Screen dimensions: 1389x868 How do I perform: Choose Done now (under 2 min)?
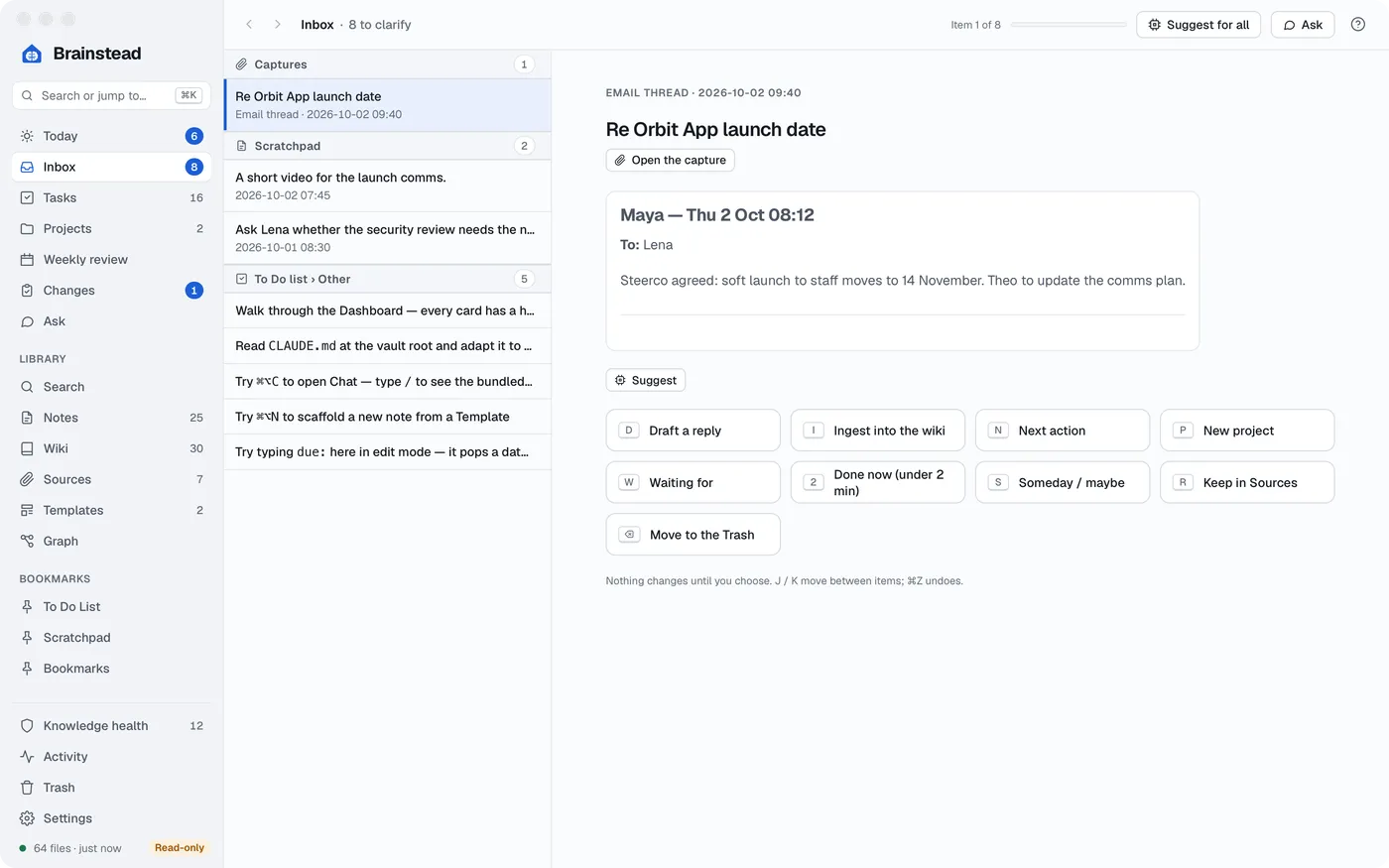point(877,482)
